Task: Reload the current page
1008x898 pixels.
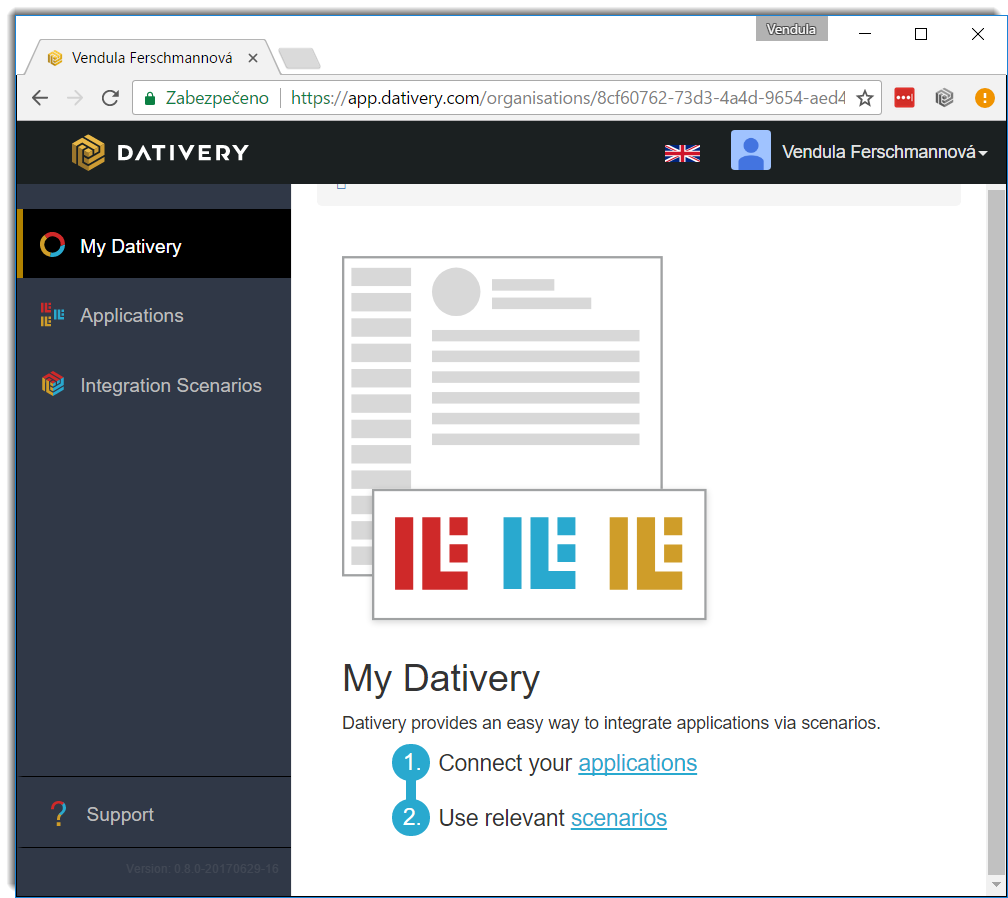Action: tap(111, 98)
